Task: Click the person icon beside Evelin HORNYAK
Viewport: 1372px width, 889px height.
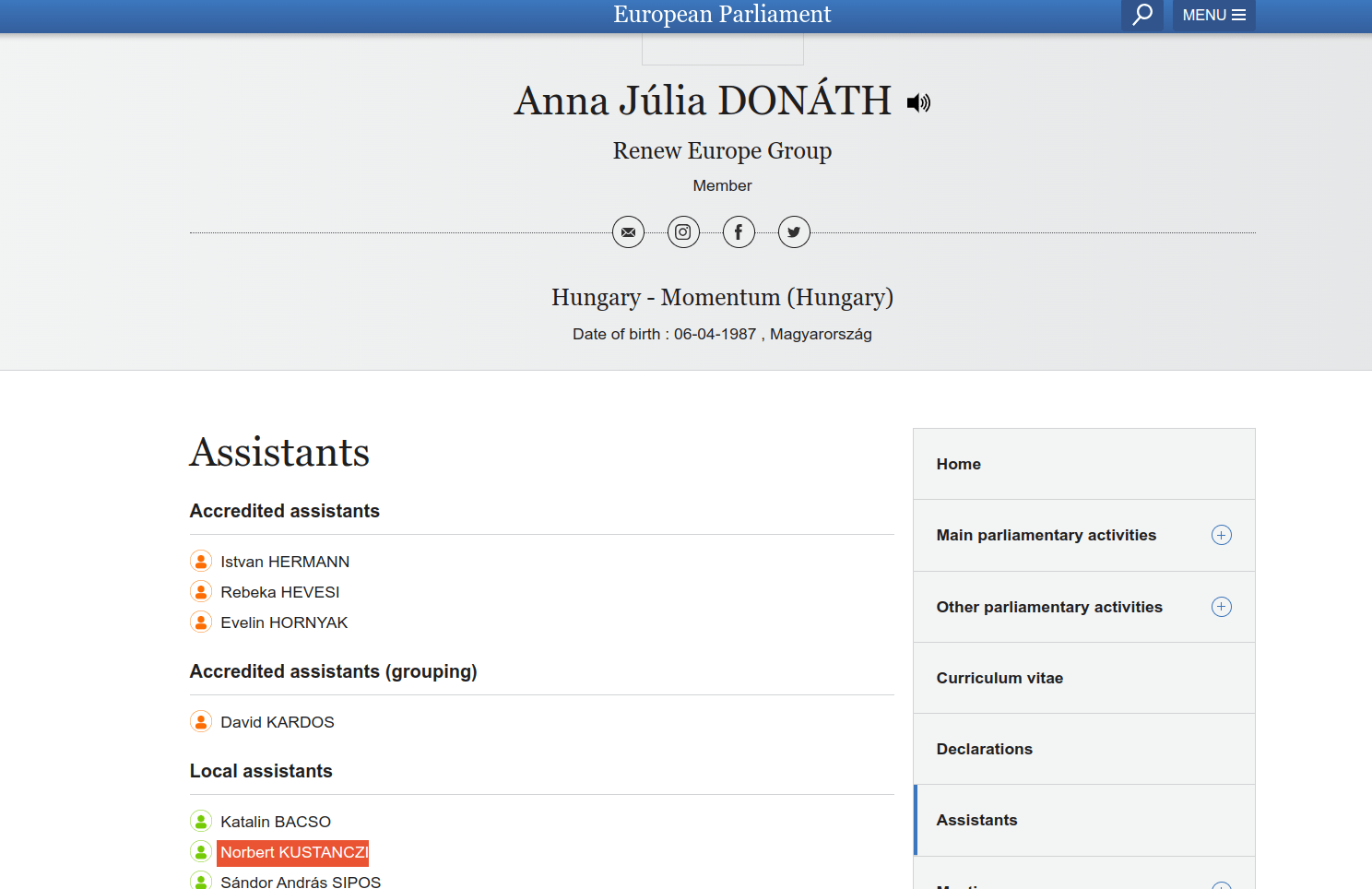Action: click(201, 622)
